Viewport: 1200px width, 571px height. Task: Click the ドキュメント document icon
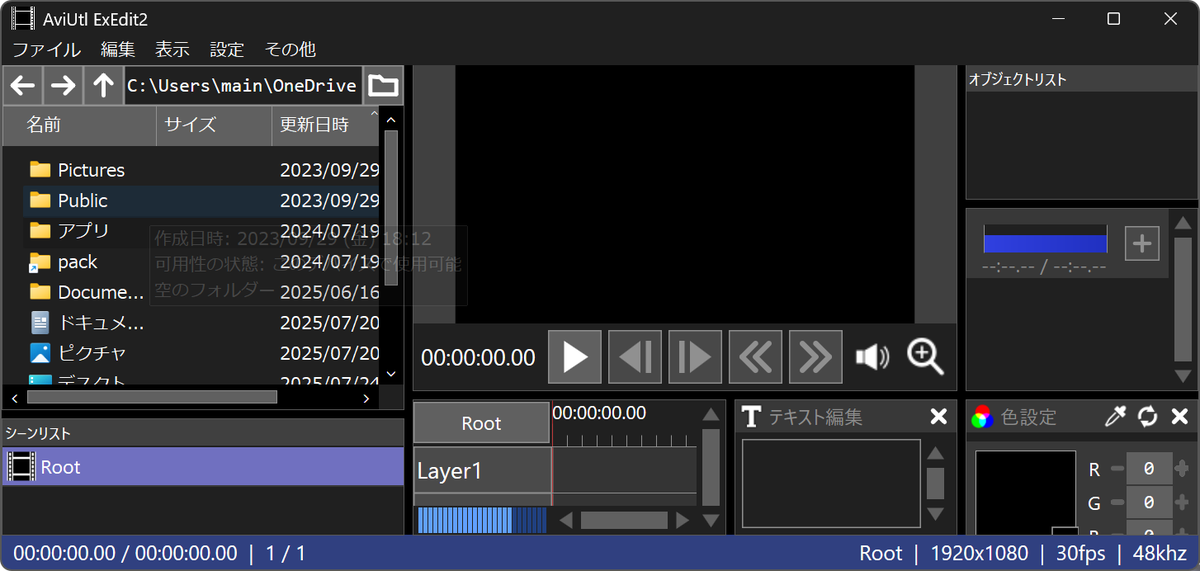40,323
